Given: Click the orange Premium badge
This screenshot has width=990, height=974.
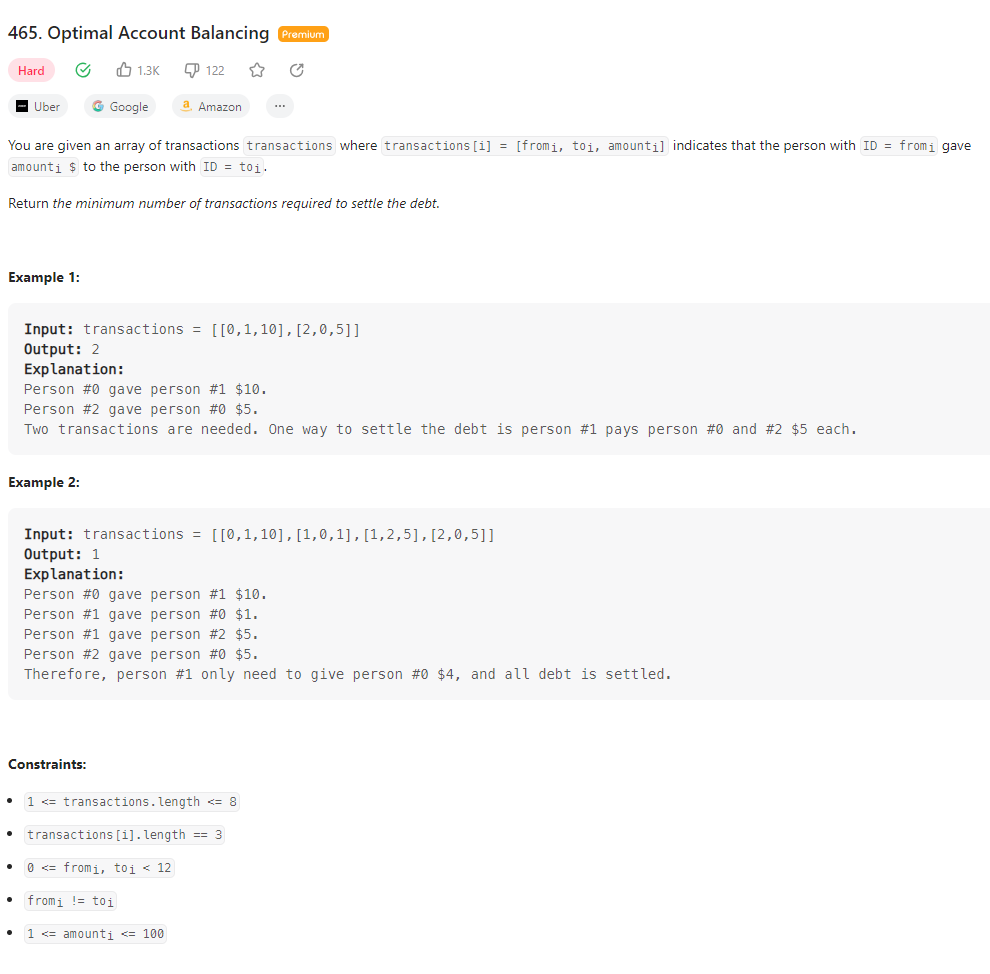Looking at the screenshot, I should pos(302,33).
